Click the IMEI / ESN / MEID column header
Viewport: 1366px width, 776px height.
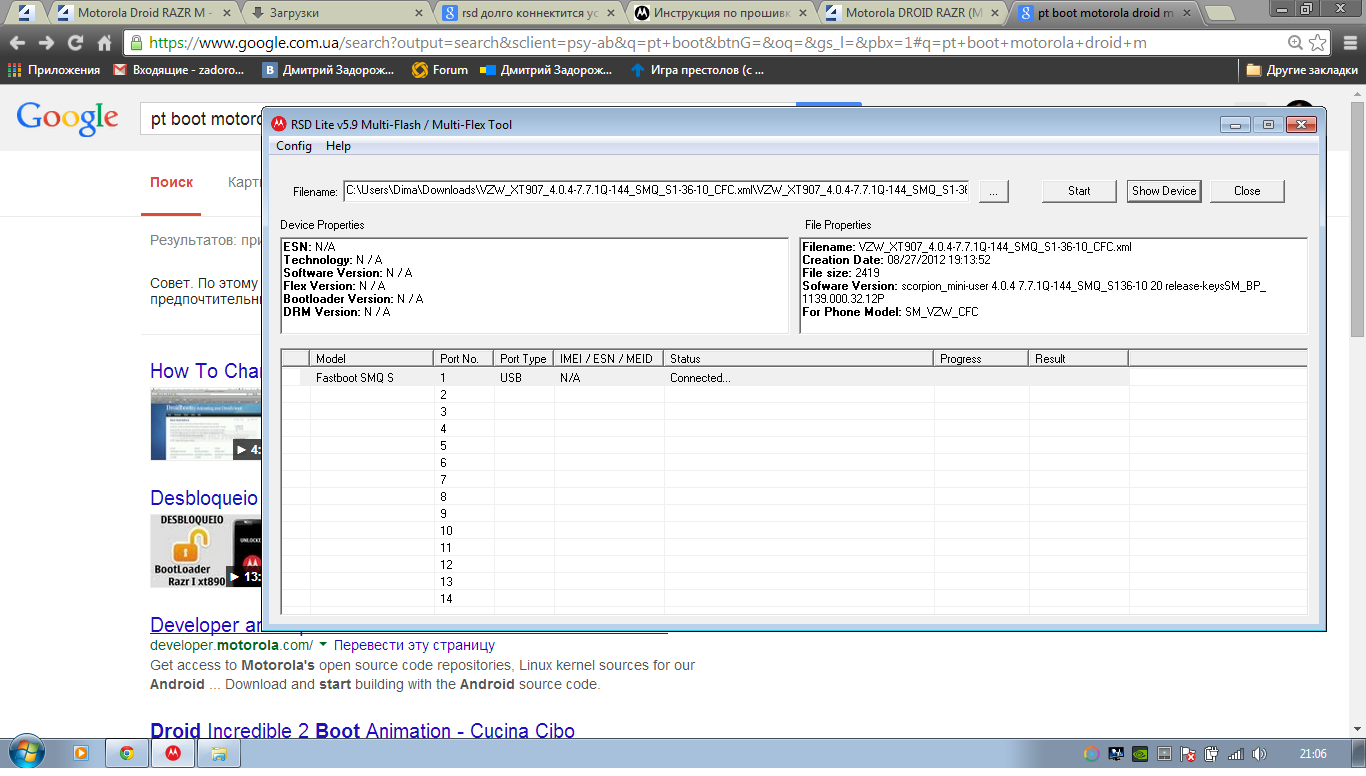(609, 358)
